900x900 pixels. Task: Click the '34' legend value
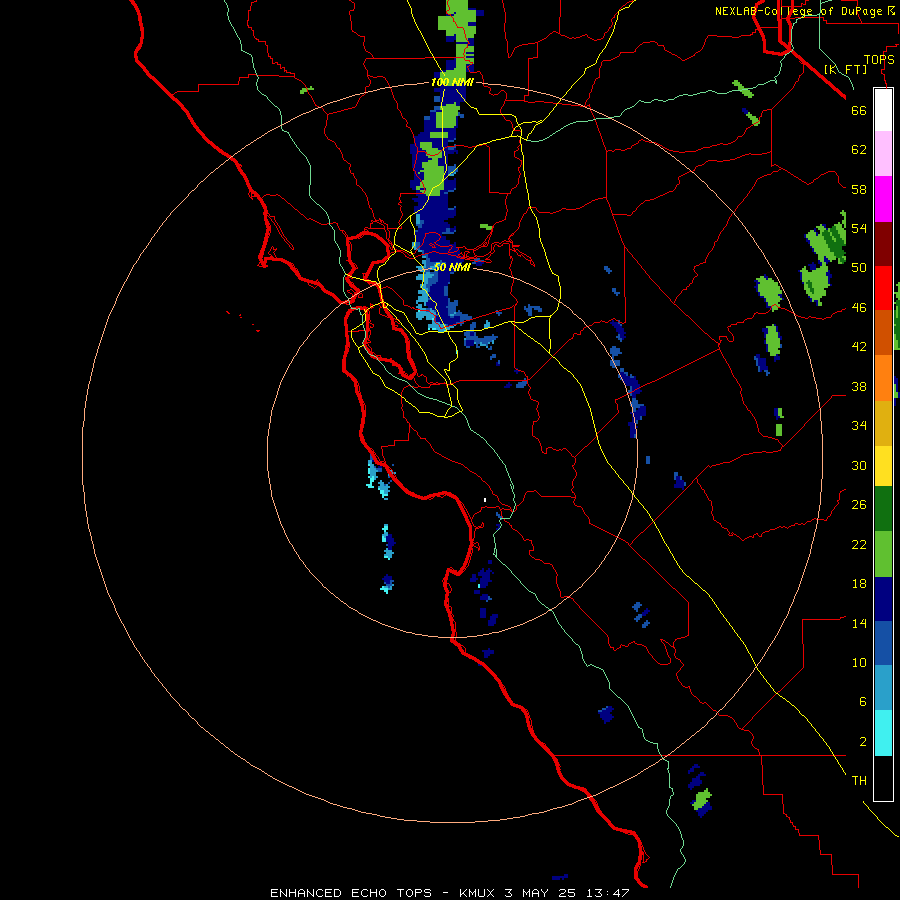click(x=859, y=426)
